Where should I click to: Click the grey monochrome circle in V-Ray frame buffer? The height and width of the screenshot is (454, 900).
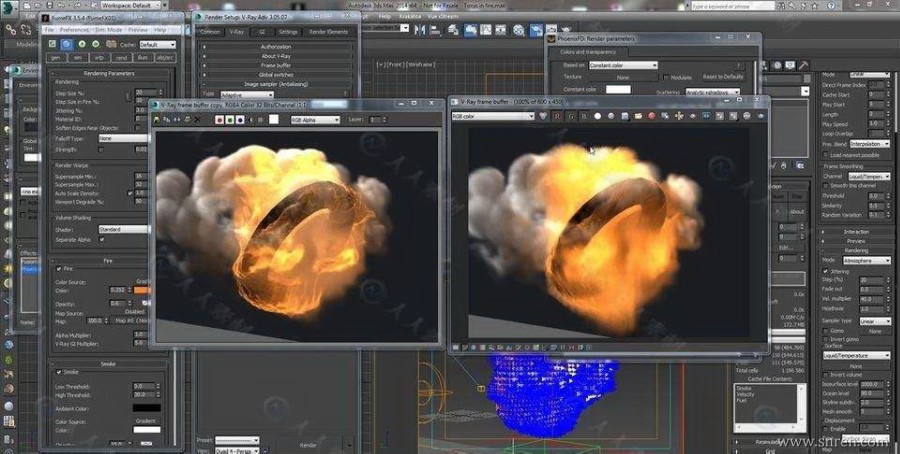coord(611,116)
